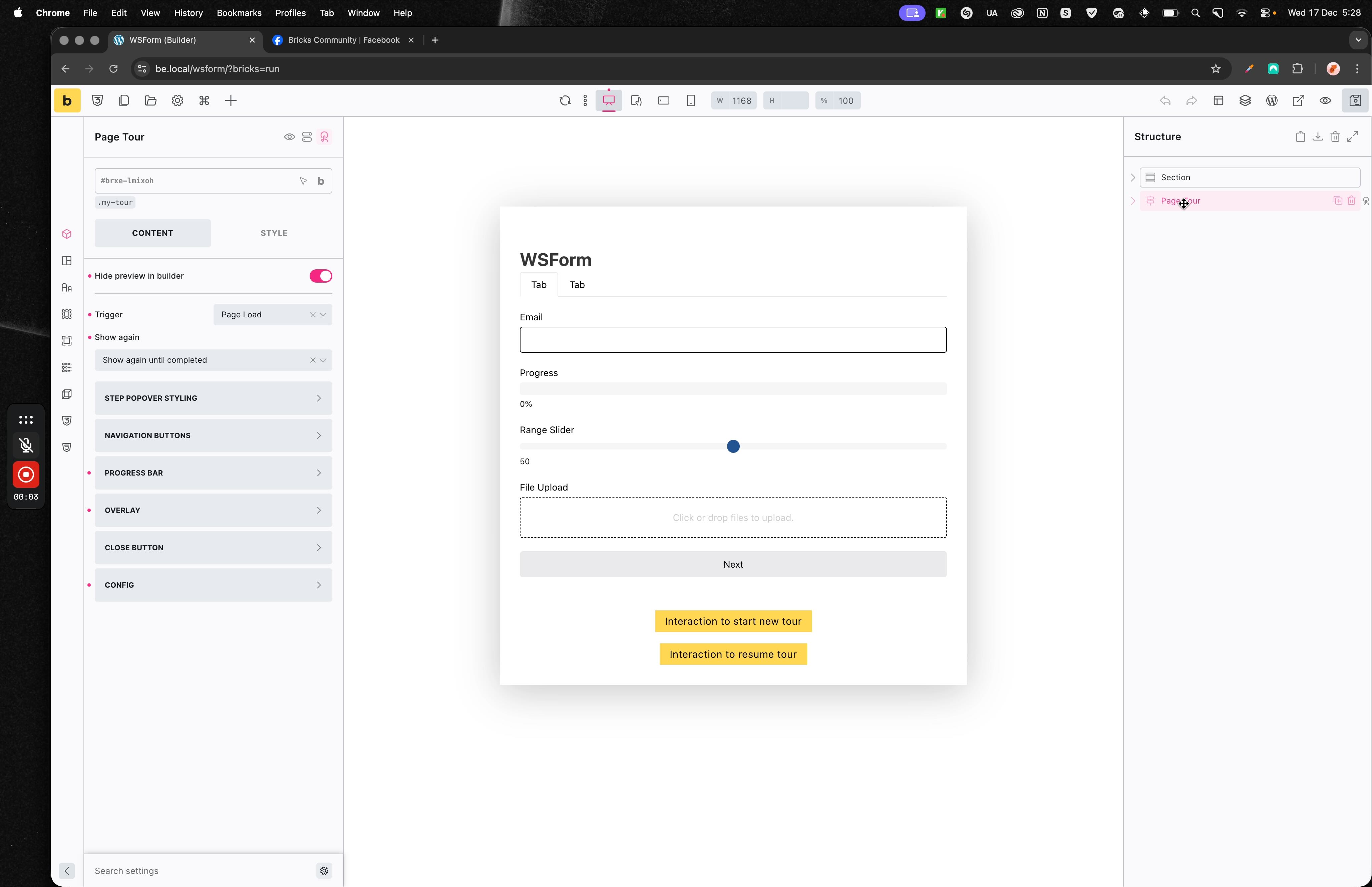Screen dimensions: 1372x887
Task: Open builder settings gear in top toolbar
Action: (177, 101)
